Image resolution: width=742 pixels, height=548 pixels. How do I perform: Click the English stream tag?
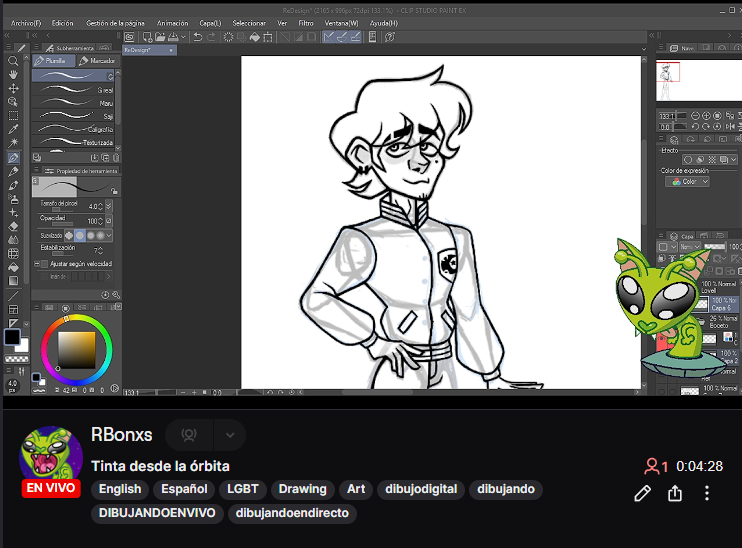(120, 489)
